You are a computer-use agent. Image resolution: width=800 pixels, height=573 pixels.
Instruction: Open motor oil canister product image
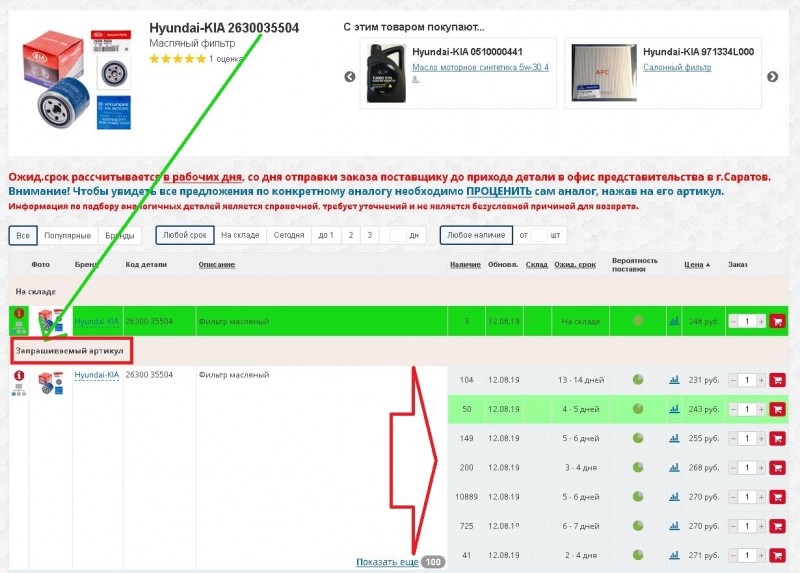pyautogui.click(x=386, y=73)
